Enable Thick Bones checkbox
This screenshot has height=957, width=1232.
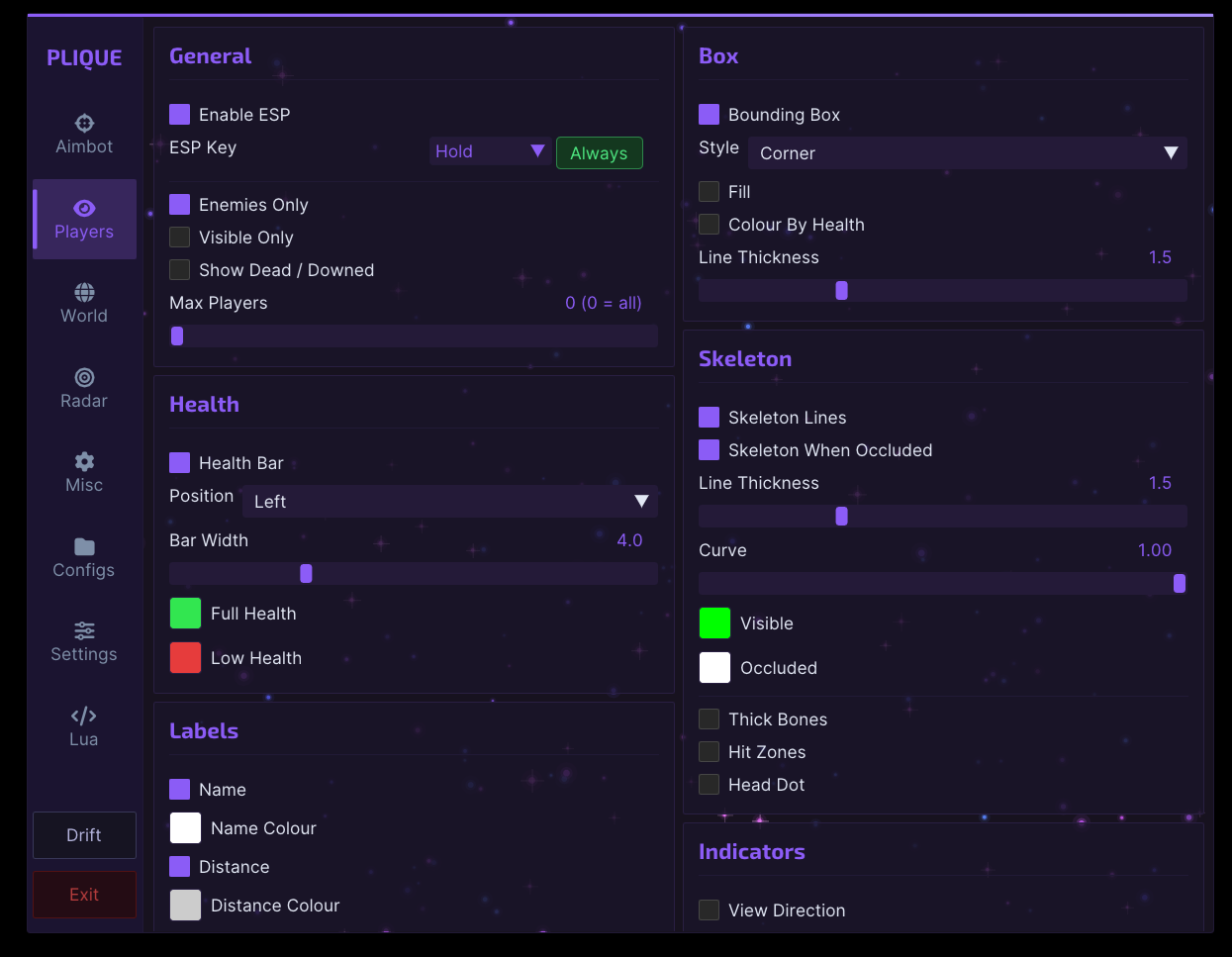tap(709, 718)
